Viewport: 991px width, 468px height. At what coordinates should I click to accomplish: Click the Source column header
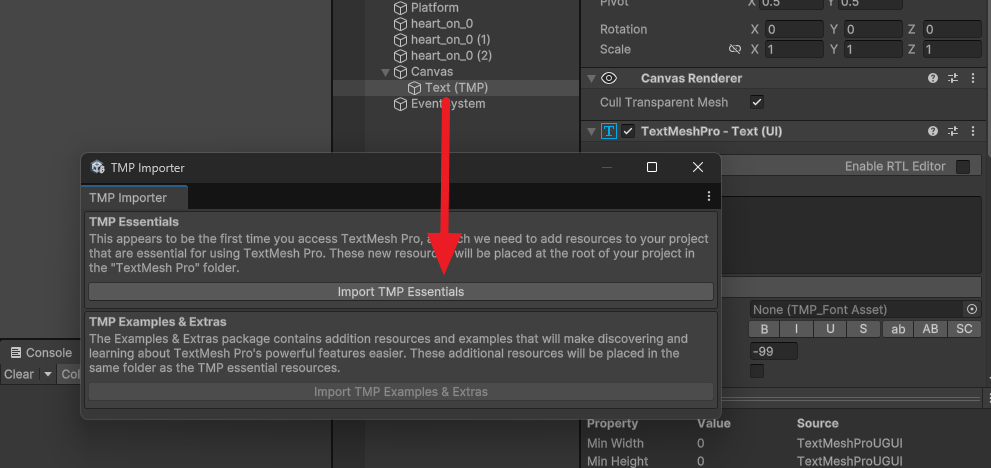point(817,424)
